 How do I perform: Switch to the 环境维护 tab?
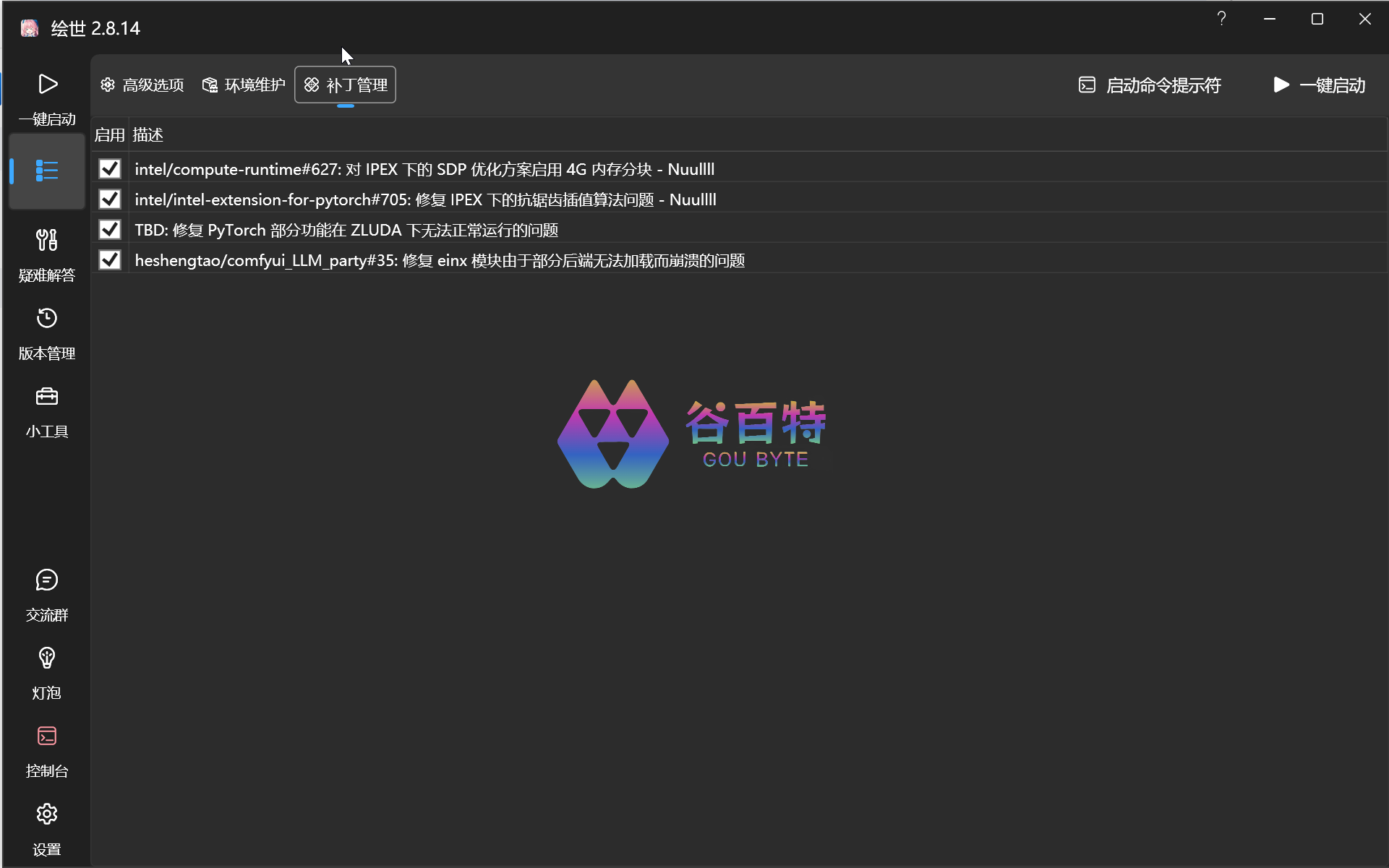click(x=244, y=85)
